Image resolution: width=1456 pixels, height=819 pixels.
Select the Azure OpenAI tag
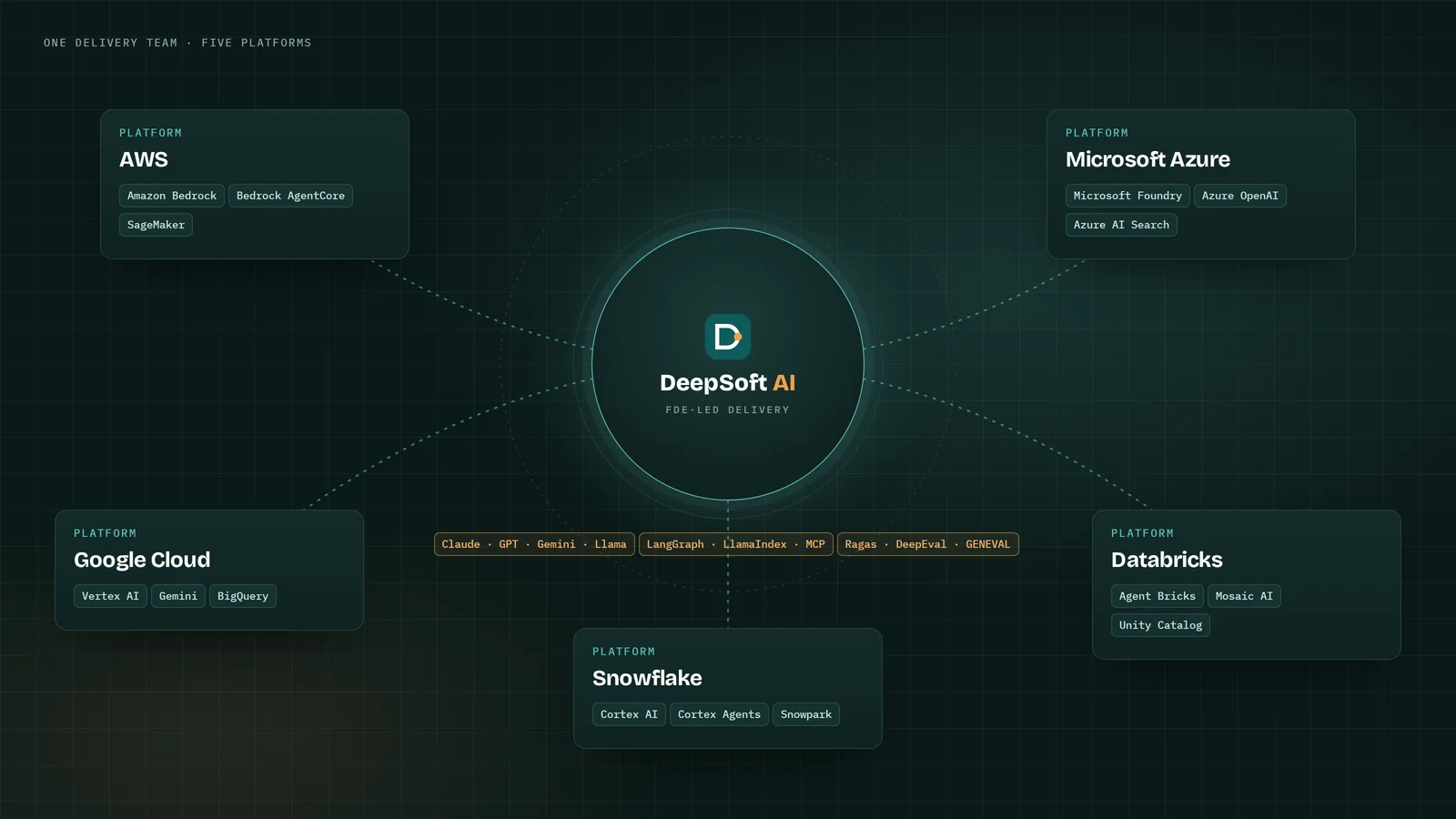[x=1239, y=196]
